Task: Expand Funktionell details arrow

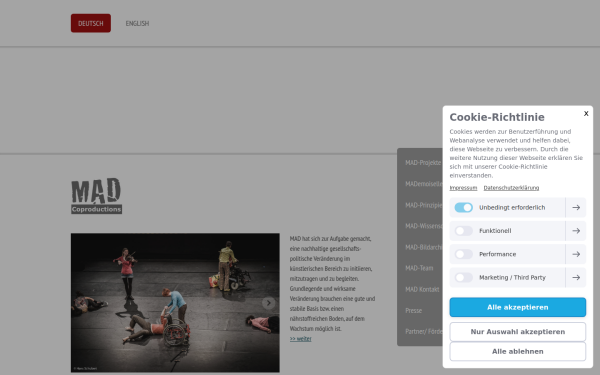Action: pyautogui.click(x=576, y=231)
